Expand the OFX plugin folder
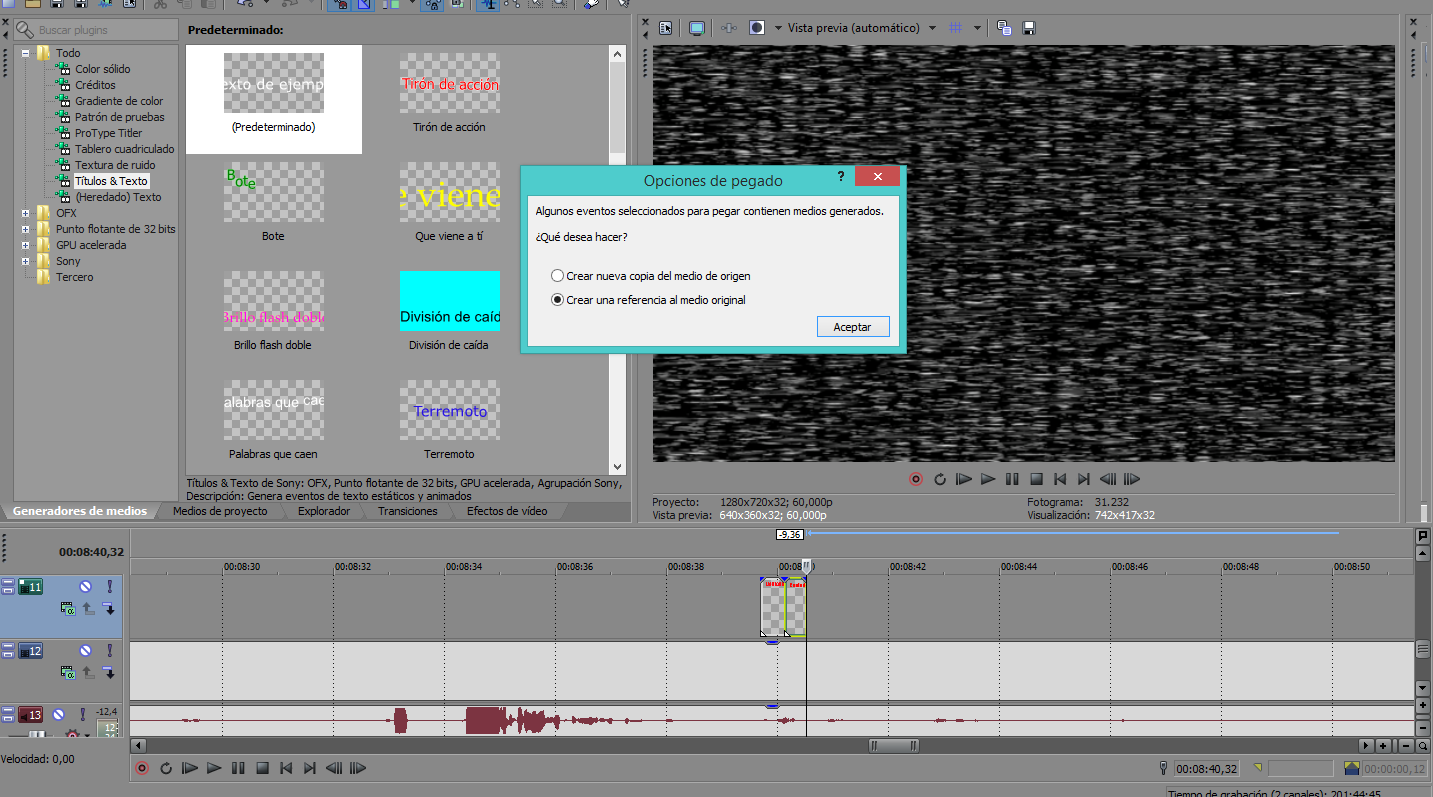The image size is (1433, 797). [25, 213]
